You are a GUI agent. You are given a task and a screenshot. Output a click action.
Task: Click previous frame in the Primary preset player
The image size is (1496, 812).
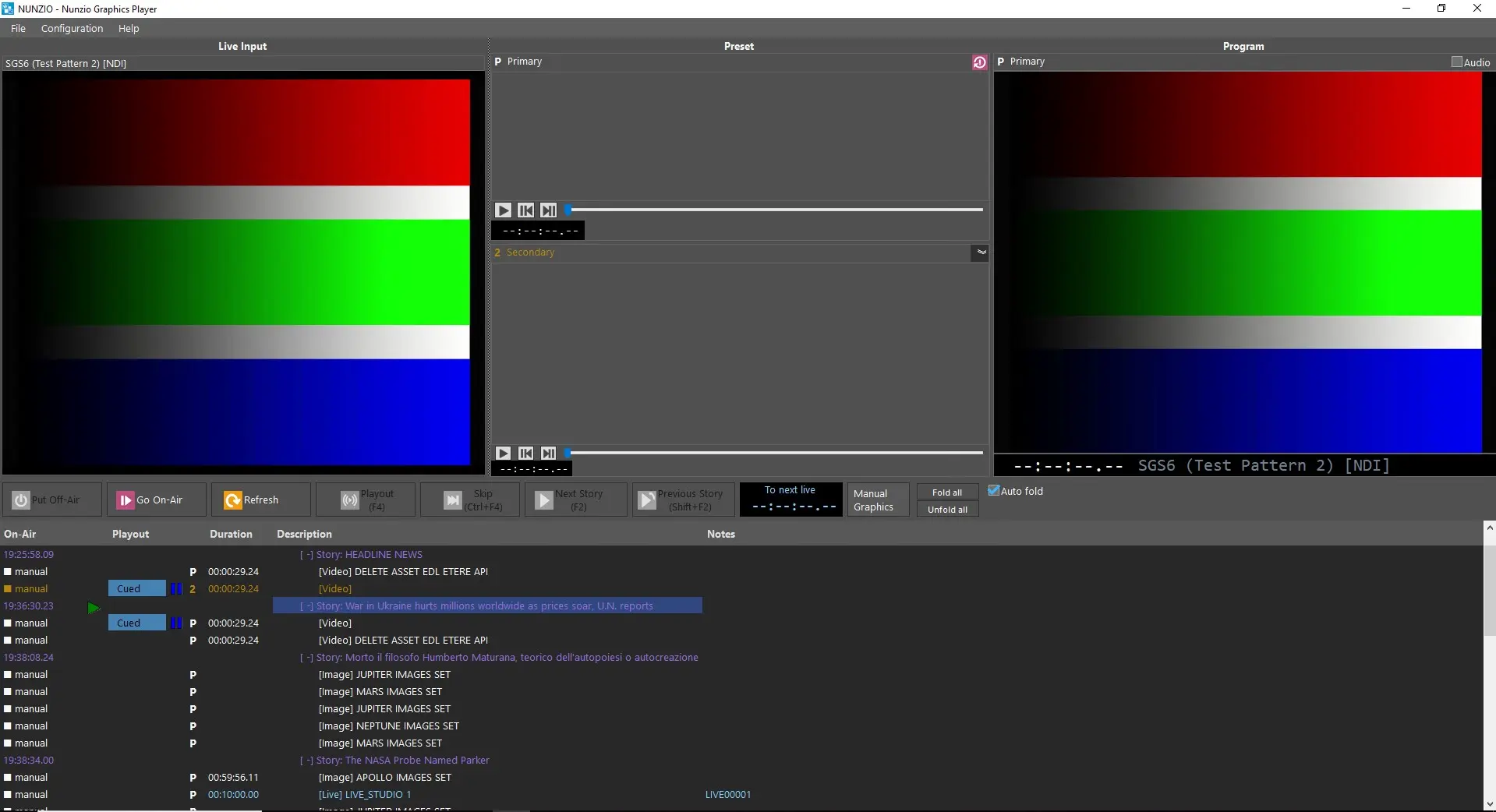(526, 210)
